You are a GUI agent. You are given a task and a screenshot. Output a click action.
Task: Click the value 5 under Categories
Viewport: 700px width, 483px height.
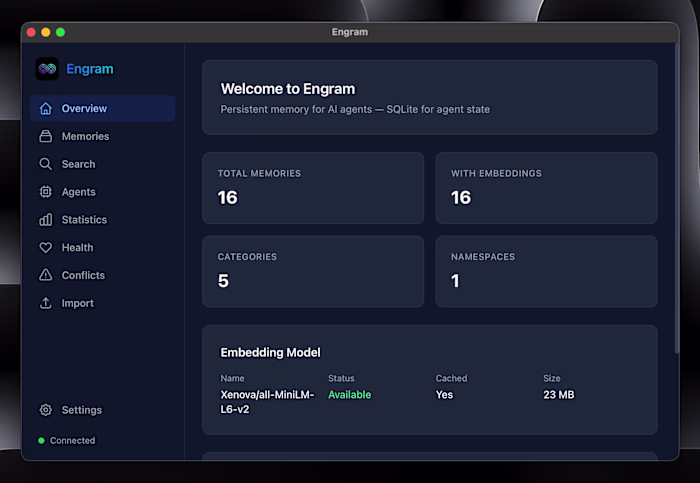[x=223, y=281]
